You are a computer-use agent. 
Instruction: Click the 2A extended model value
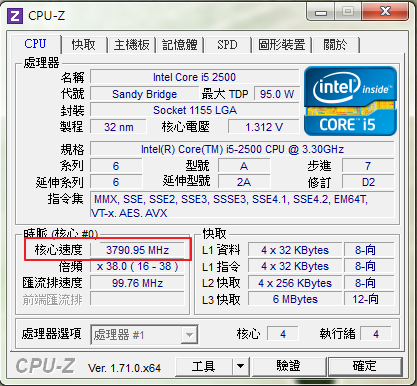pyautogui.click(x=244, y=182)
